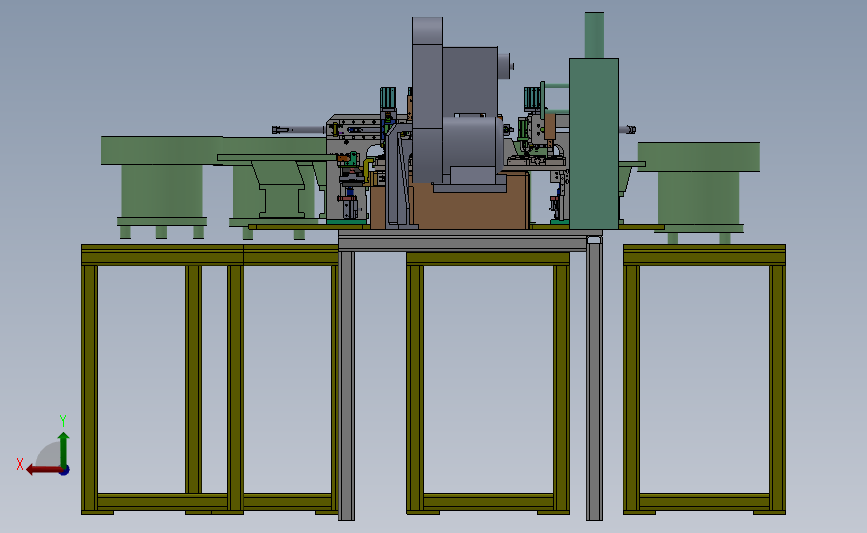Select the far-right green bowl feeder

click(x=699, y=191)
